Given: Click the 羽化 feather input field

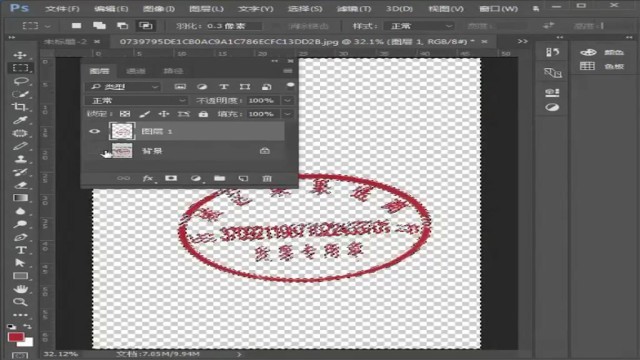Looking at the screenshot, I should click(233, 26).
